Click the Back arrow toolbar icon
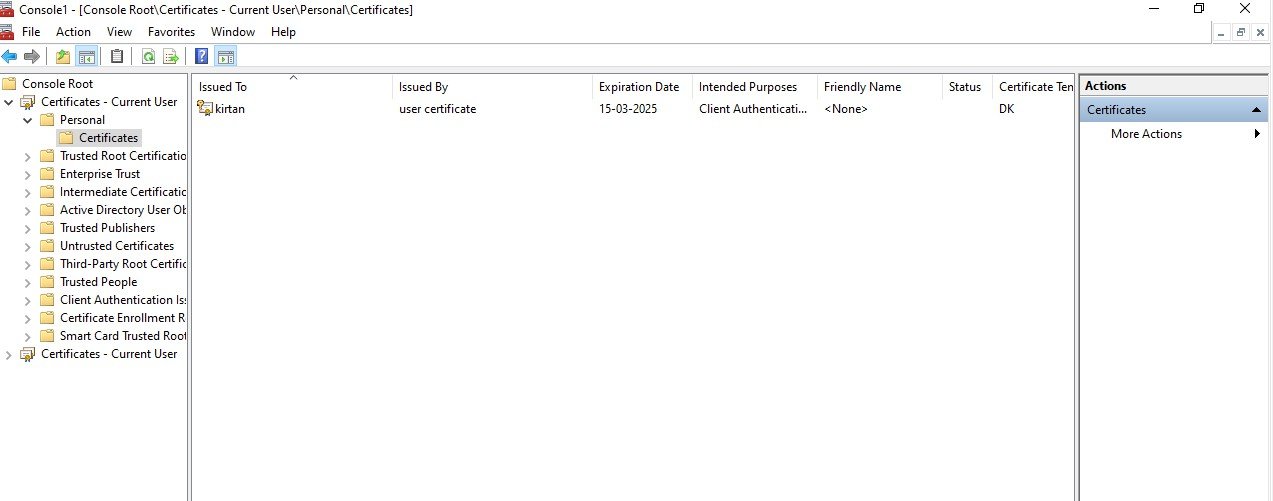This screenshot has height=501, width=1273. pos(9,57)
